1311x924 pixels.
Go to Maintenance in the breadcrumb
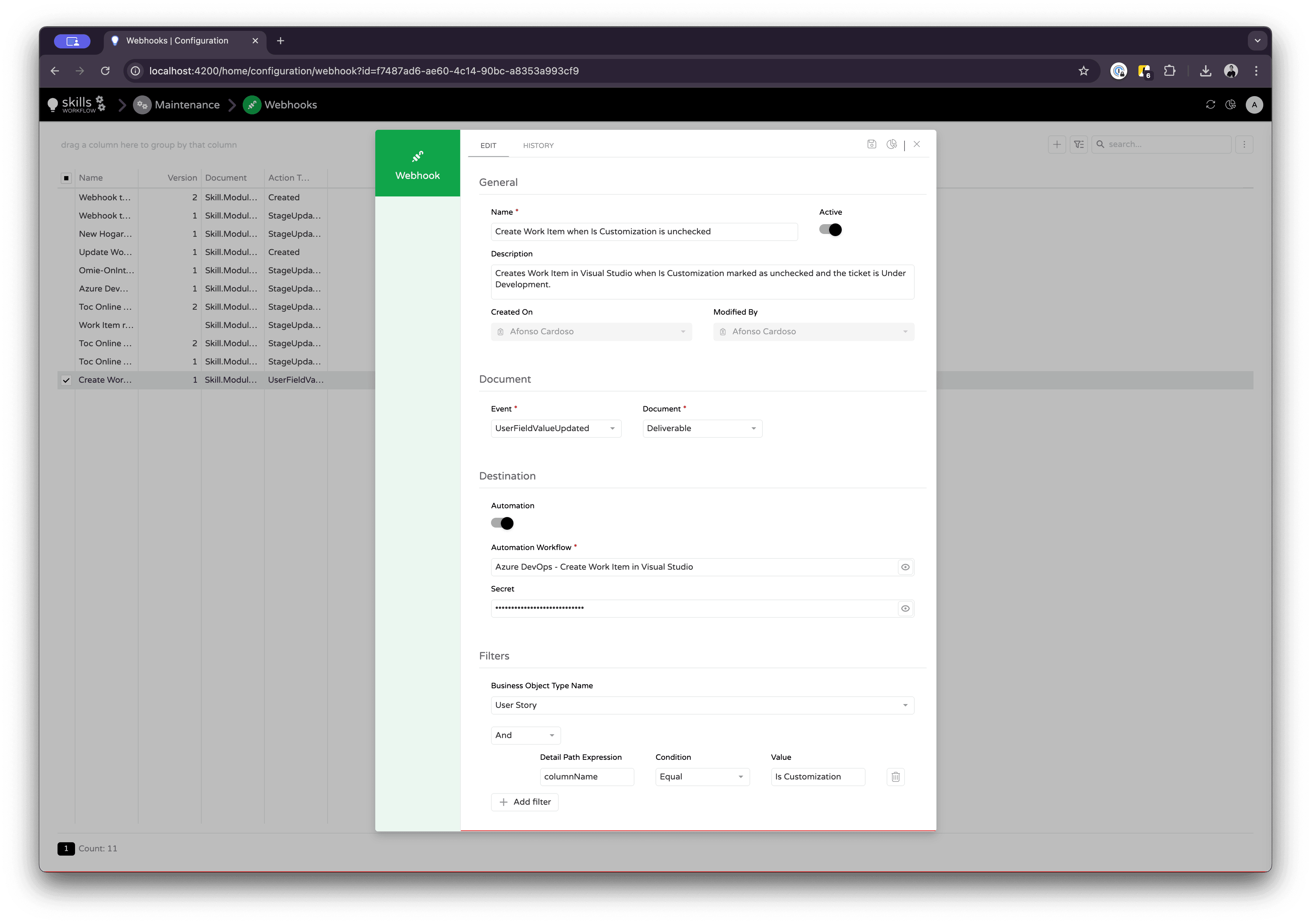pyautogui.click(x=187, y=105)
